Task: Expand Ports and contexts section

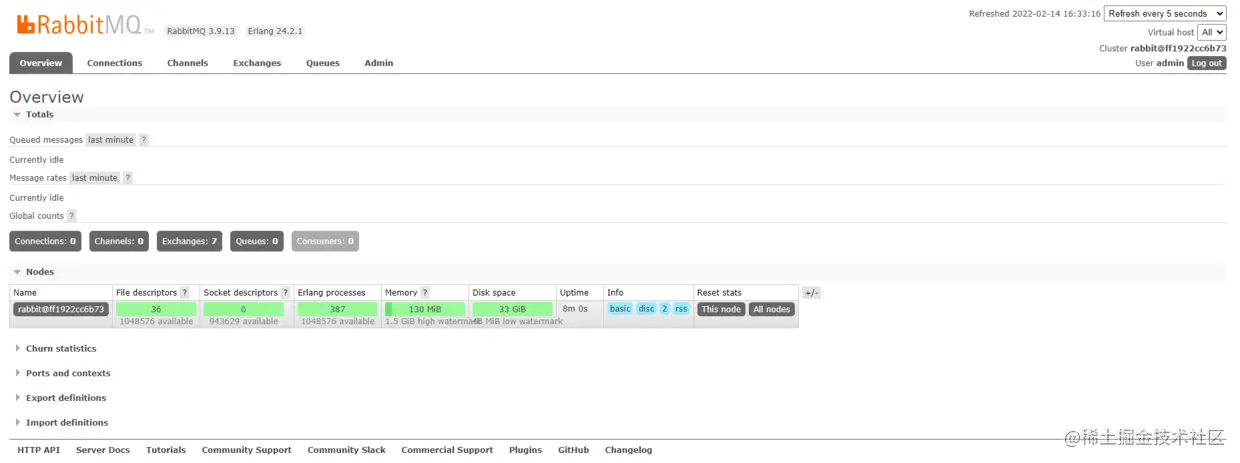Action: coord(63,374)
